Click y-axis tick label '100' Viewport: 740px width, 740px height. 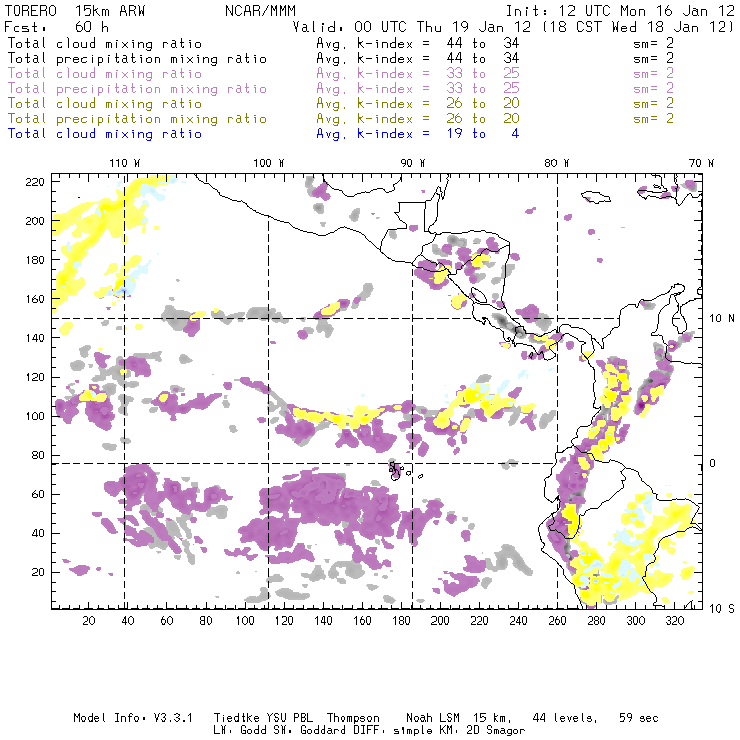click(x=35, y=416)
